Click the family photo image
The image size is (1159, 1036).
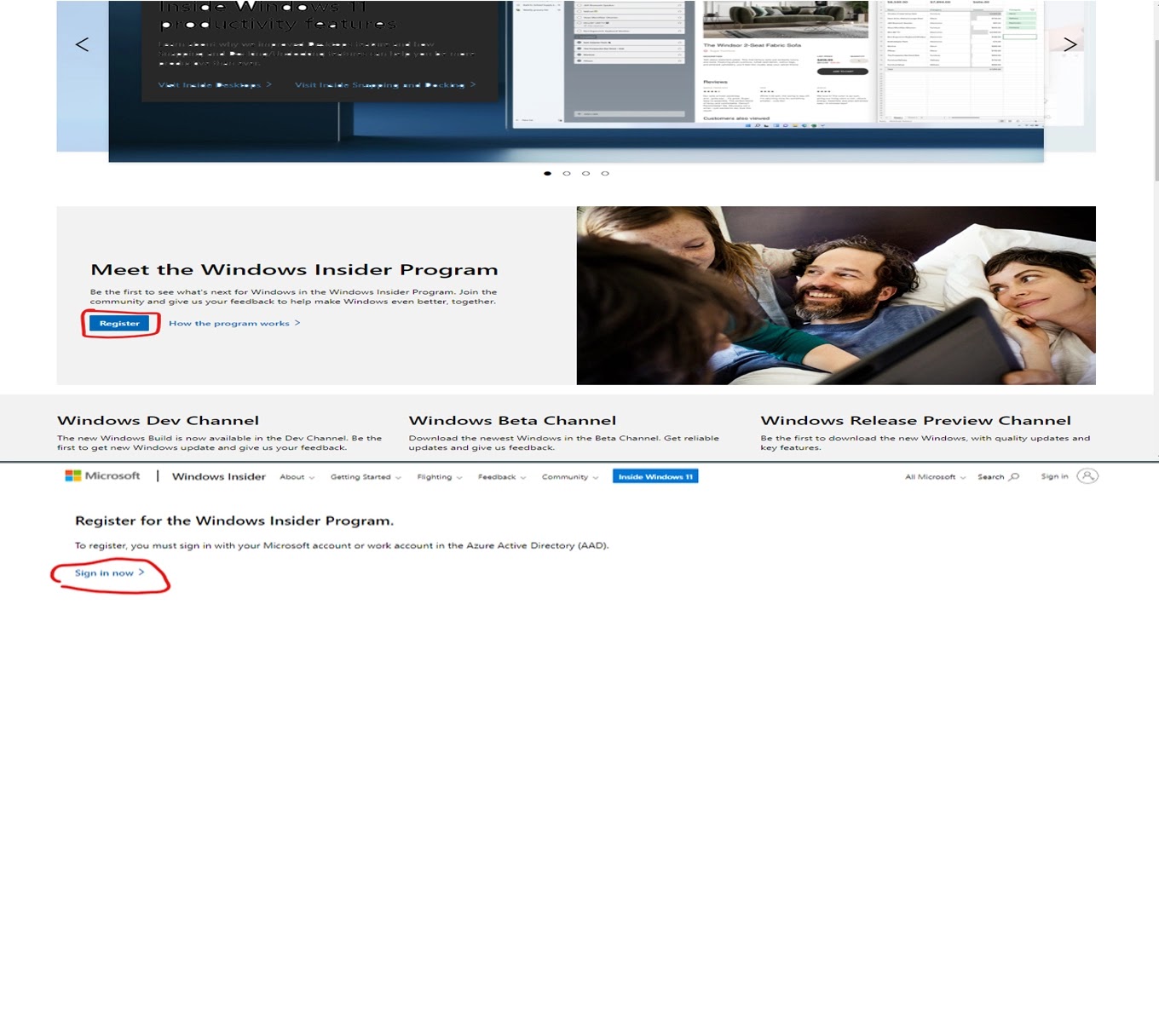836,296
